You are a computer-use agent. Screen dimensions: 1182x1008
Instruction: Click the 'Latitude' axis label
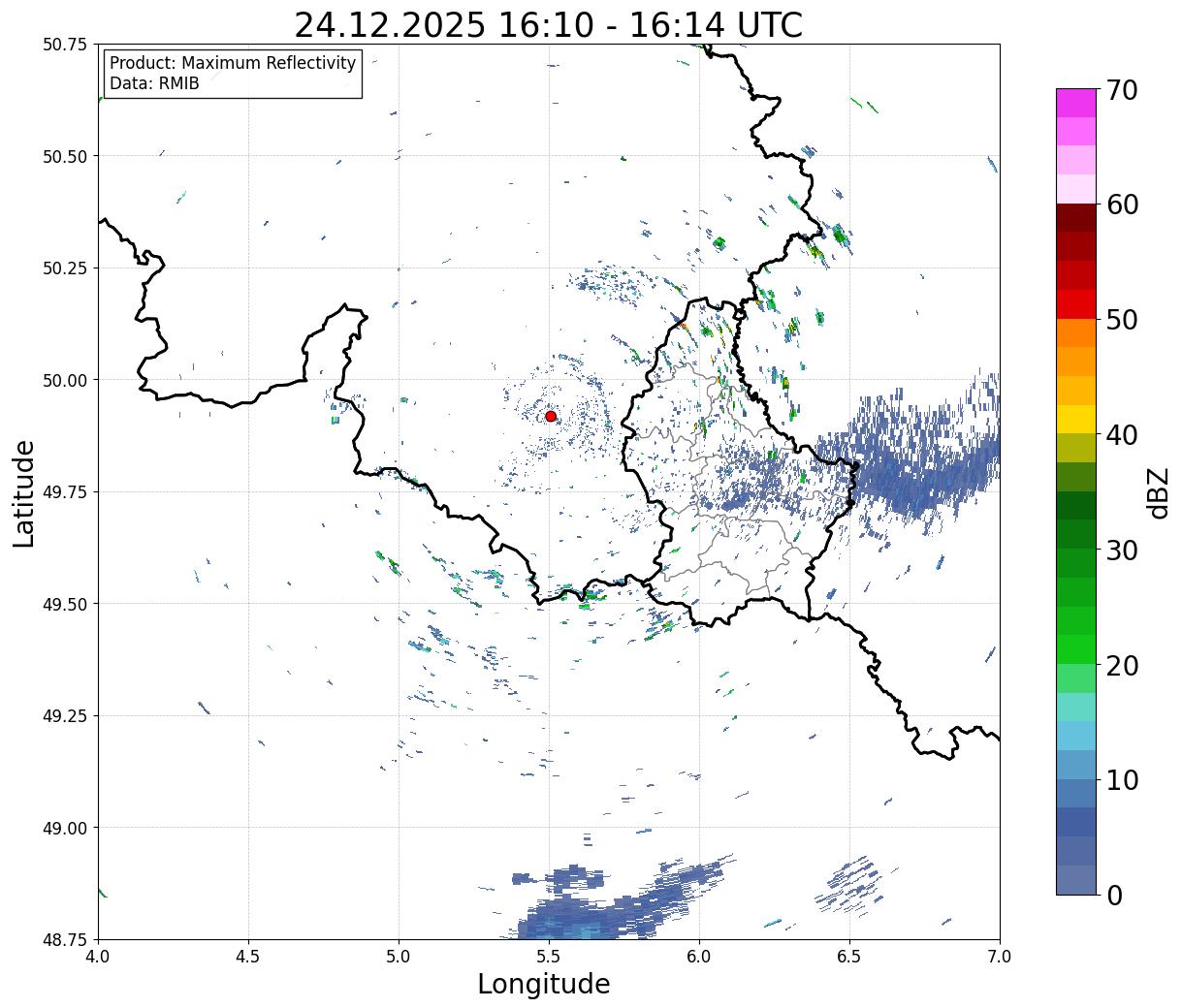24,492
